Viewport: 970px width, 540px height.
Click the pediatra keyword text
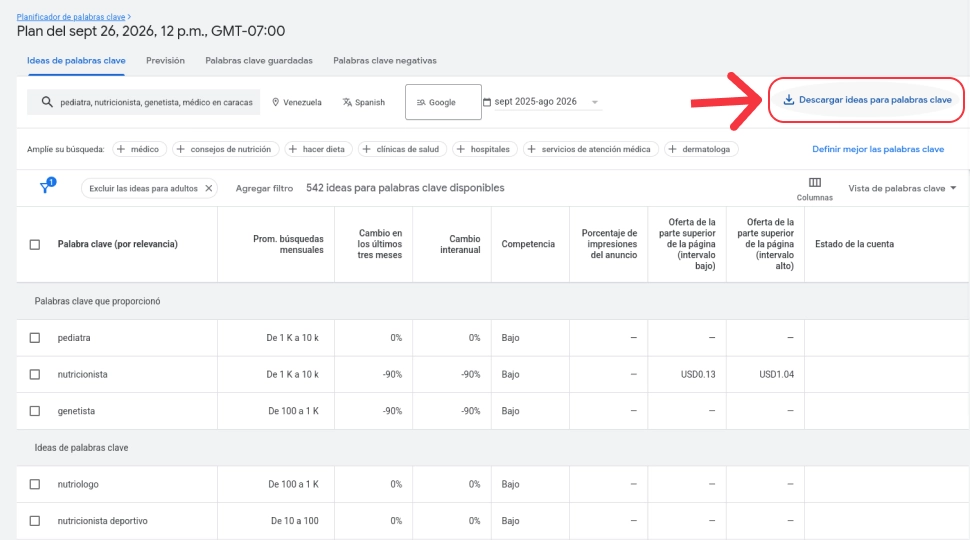74,338
